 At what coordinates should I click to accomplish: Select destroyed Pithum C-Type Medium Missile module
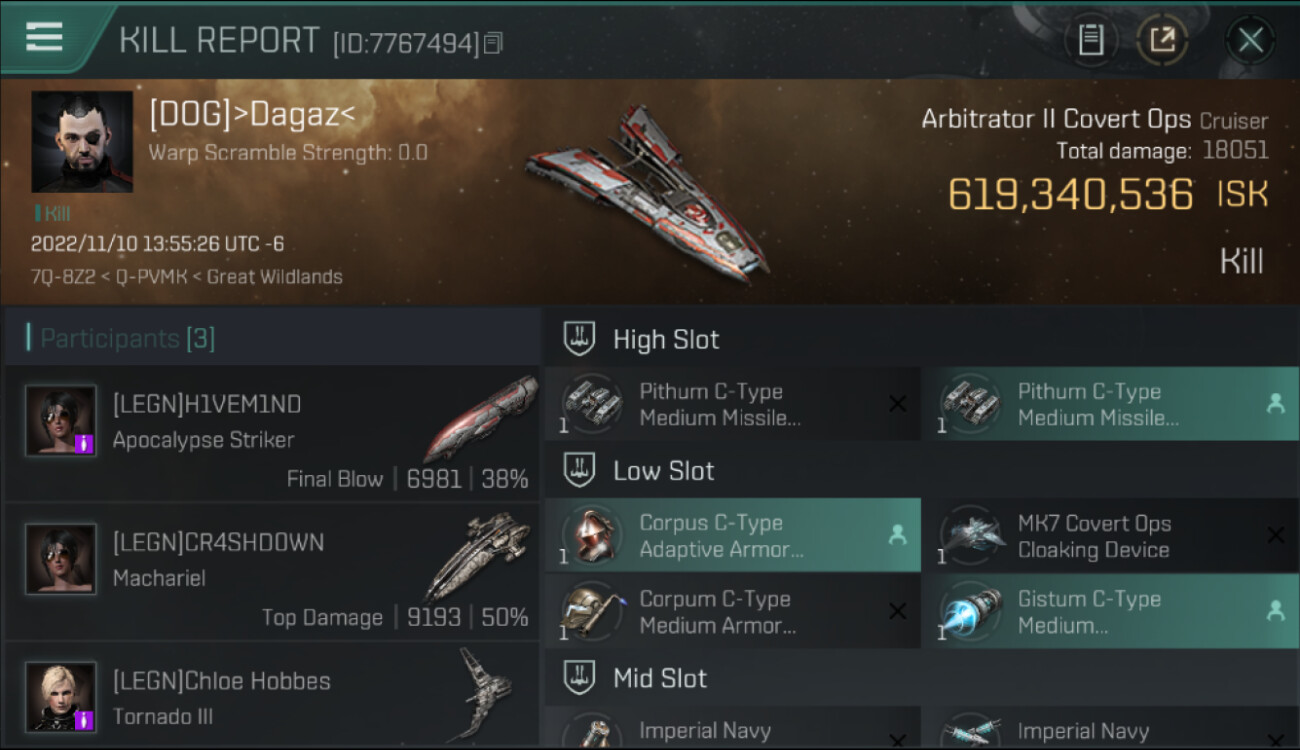click(x=733, y=404)
